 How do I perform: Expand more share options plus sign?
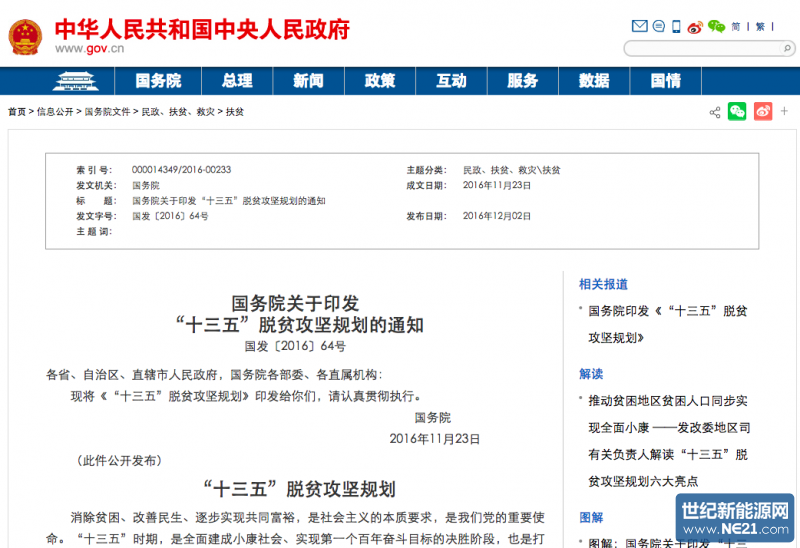coord(785,112)
